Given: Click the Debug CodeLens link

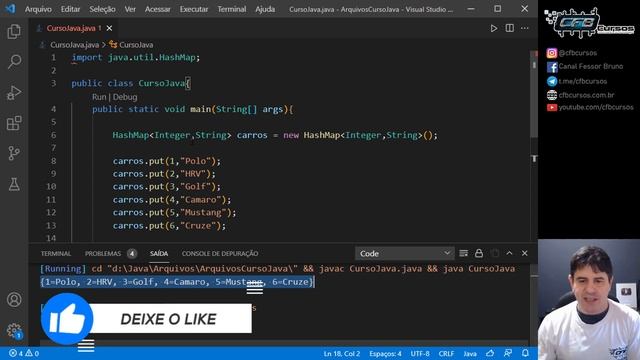Looking at the screenshot, I should click(125, 97).
